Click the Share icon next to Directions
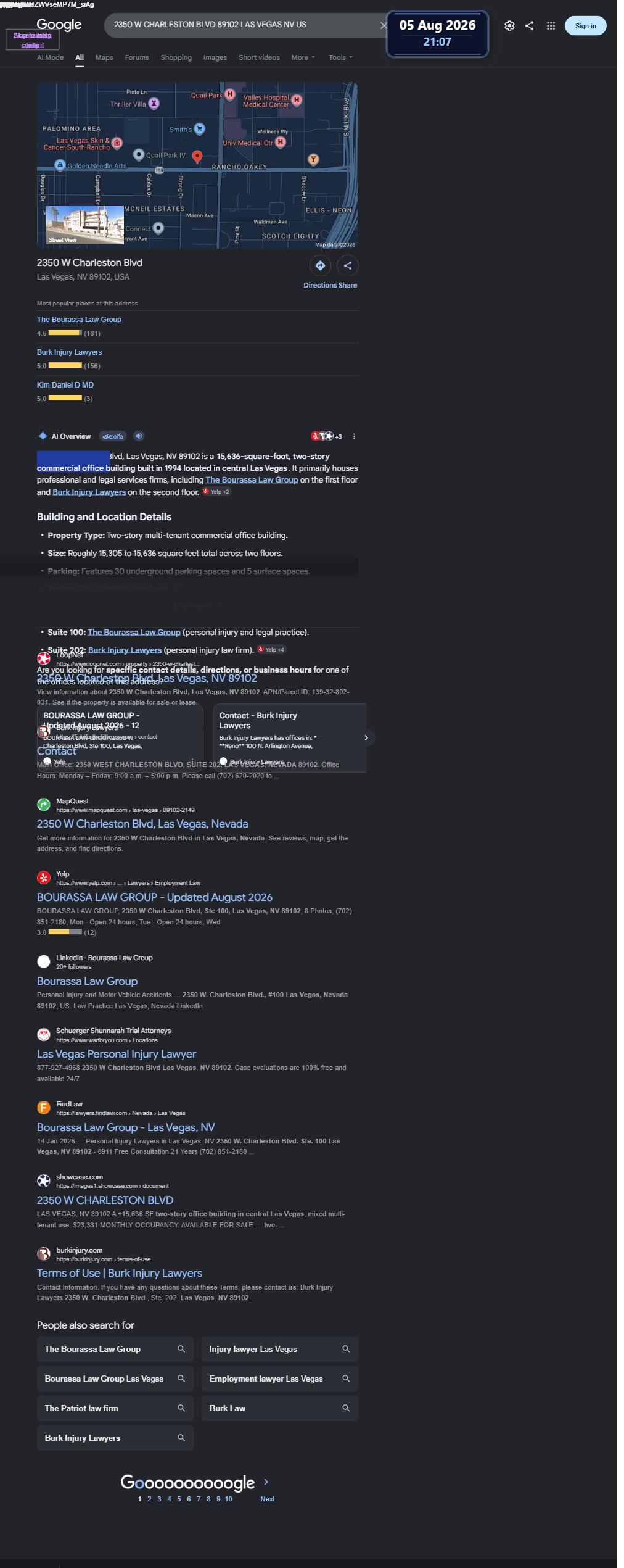 pos(348,266)
